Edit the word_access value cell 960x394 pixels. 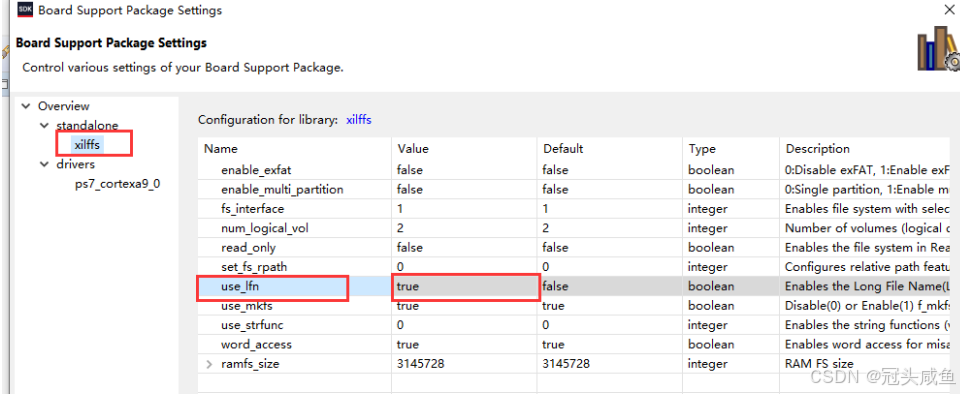pos(465,344)
